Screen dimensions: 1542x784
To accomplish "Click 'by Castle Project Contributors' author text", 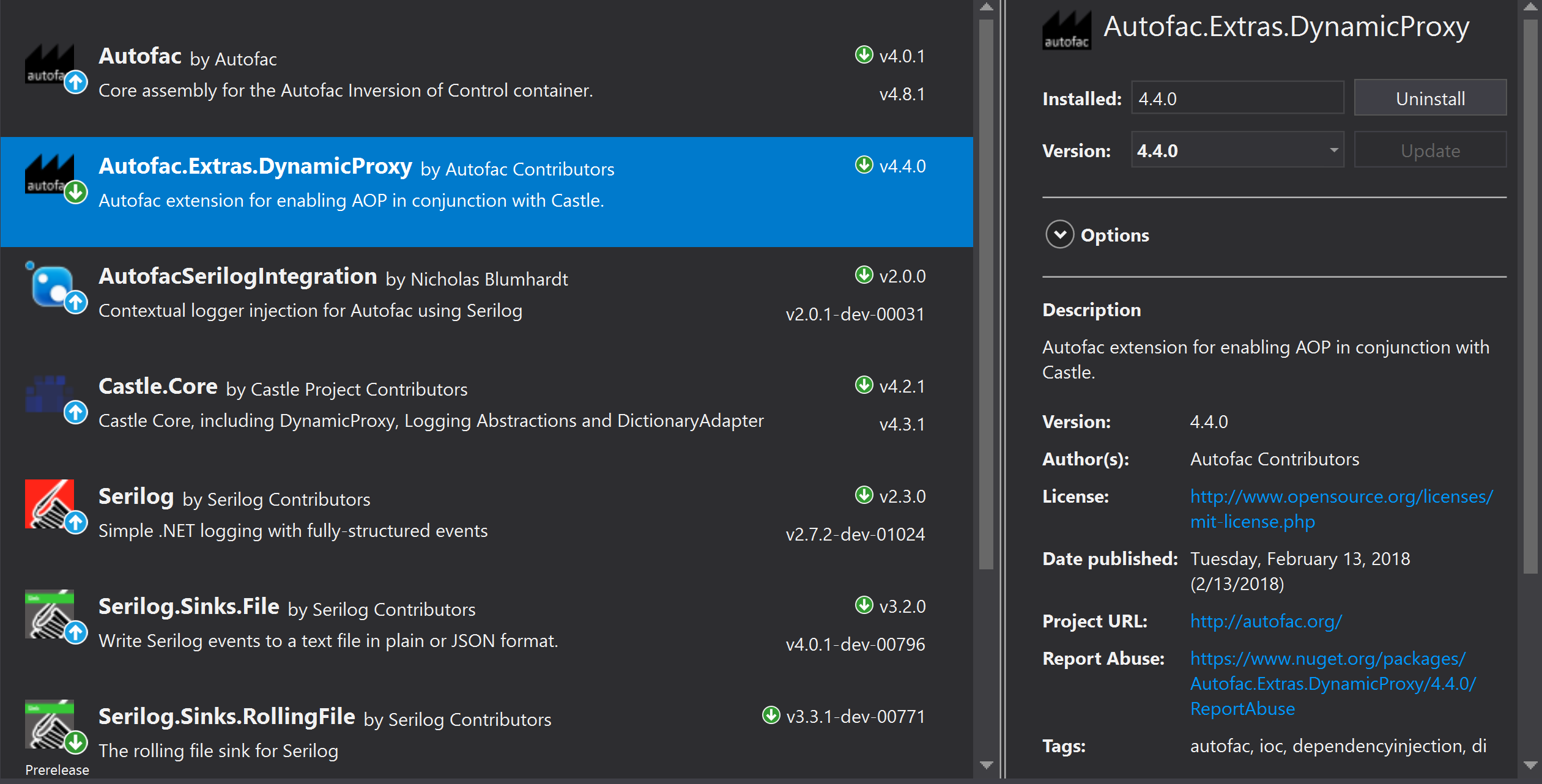I will (x=347, y=390).
